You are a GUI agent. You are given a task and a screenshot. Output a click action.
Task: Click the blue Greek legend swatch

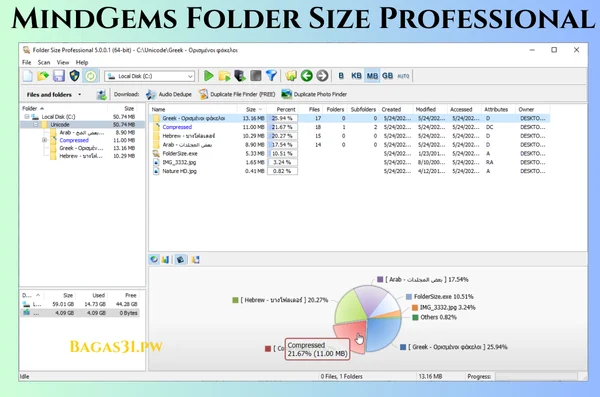[403, 347]
